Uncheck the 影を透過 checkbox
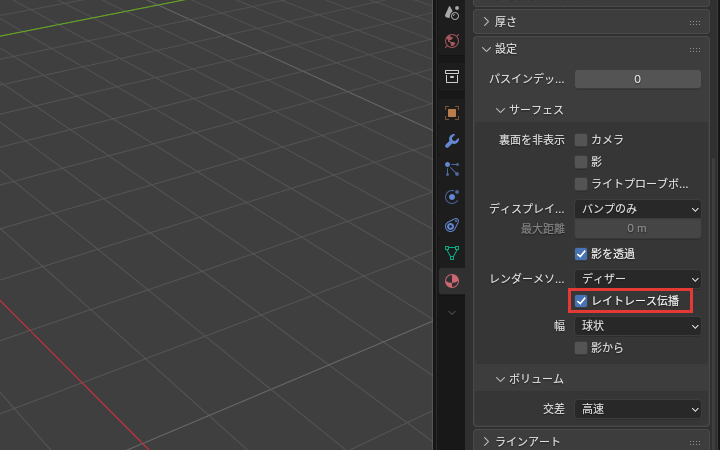Image resolution: width=720 pixels, height=450 pixels. pyautogui.click(x=581, y=254)
